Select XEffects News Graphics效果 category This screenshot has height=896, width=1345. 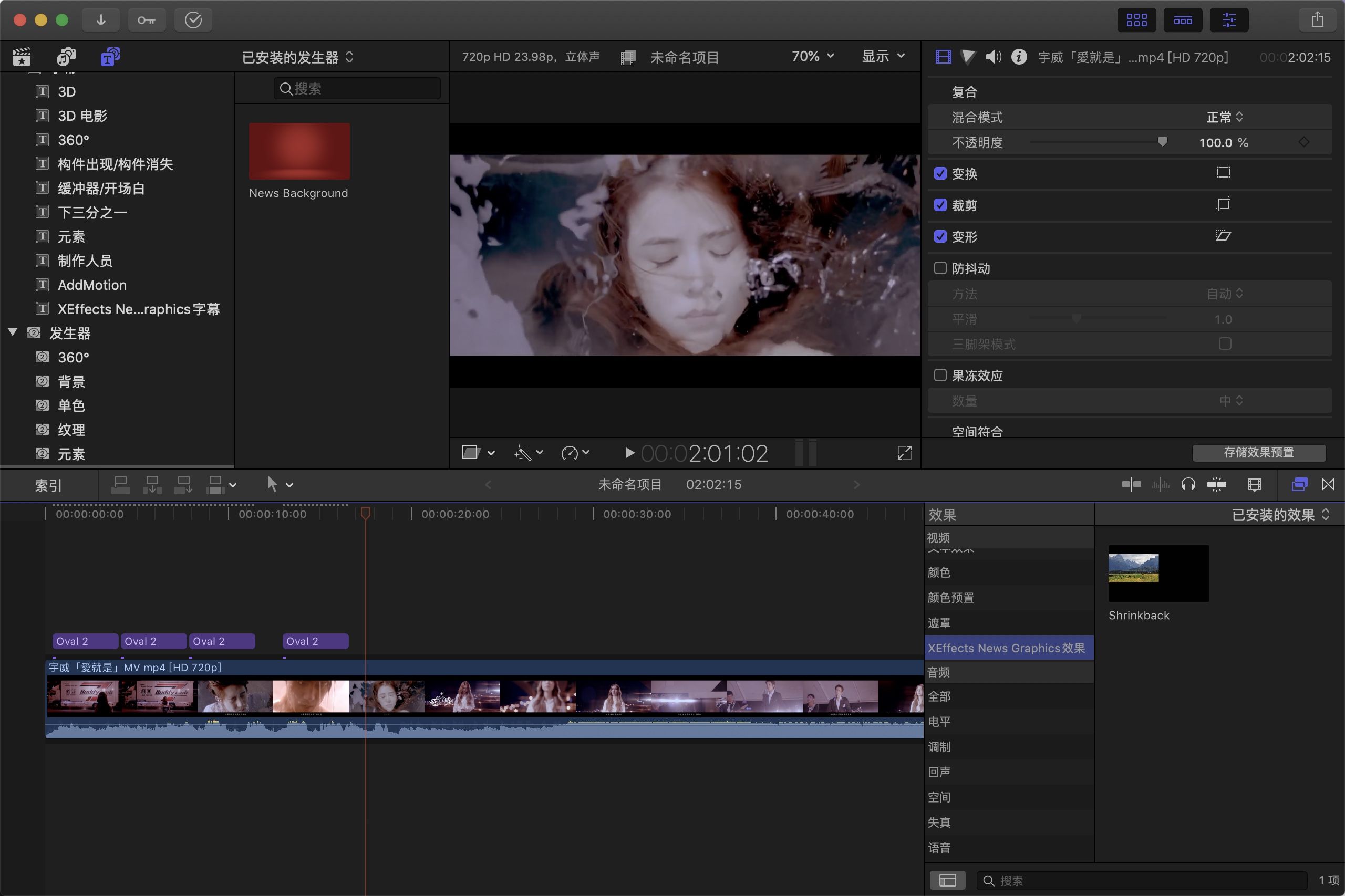[1009, 648]
